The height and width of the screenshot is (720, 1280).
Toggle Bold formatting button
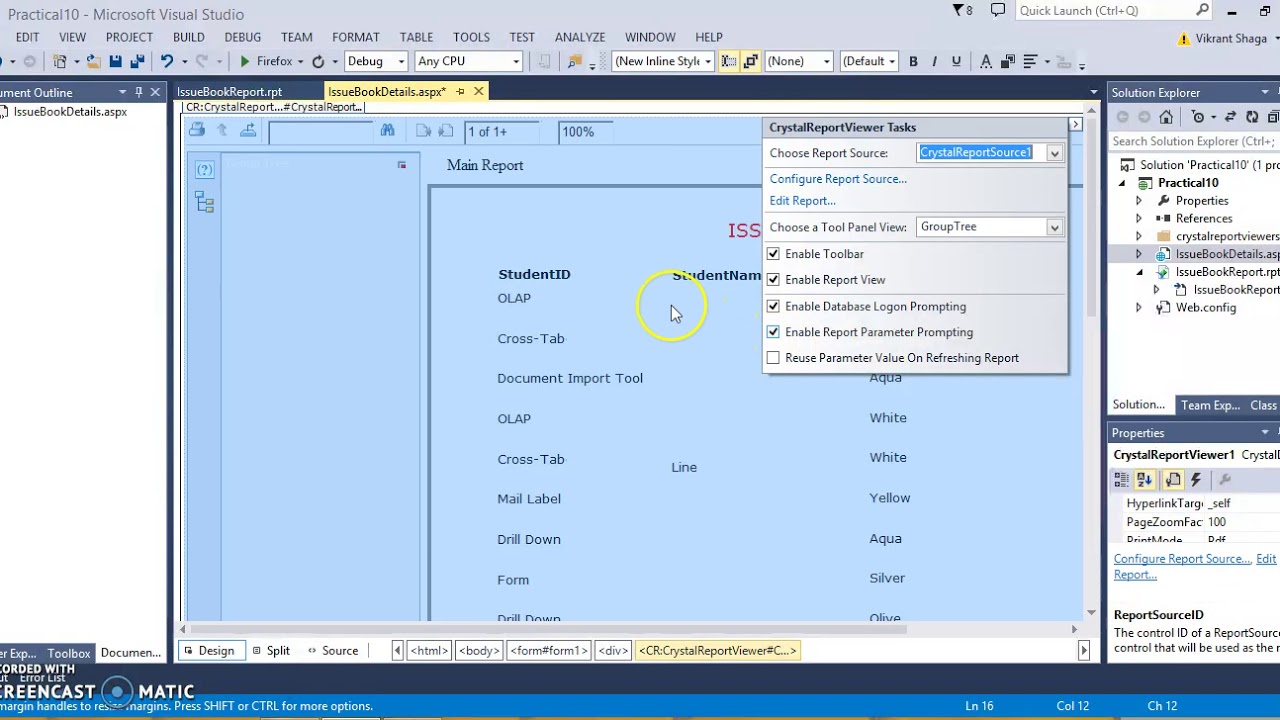point(913,62)
